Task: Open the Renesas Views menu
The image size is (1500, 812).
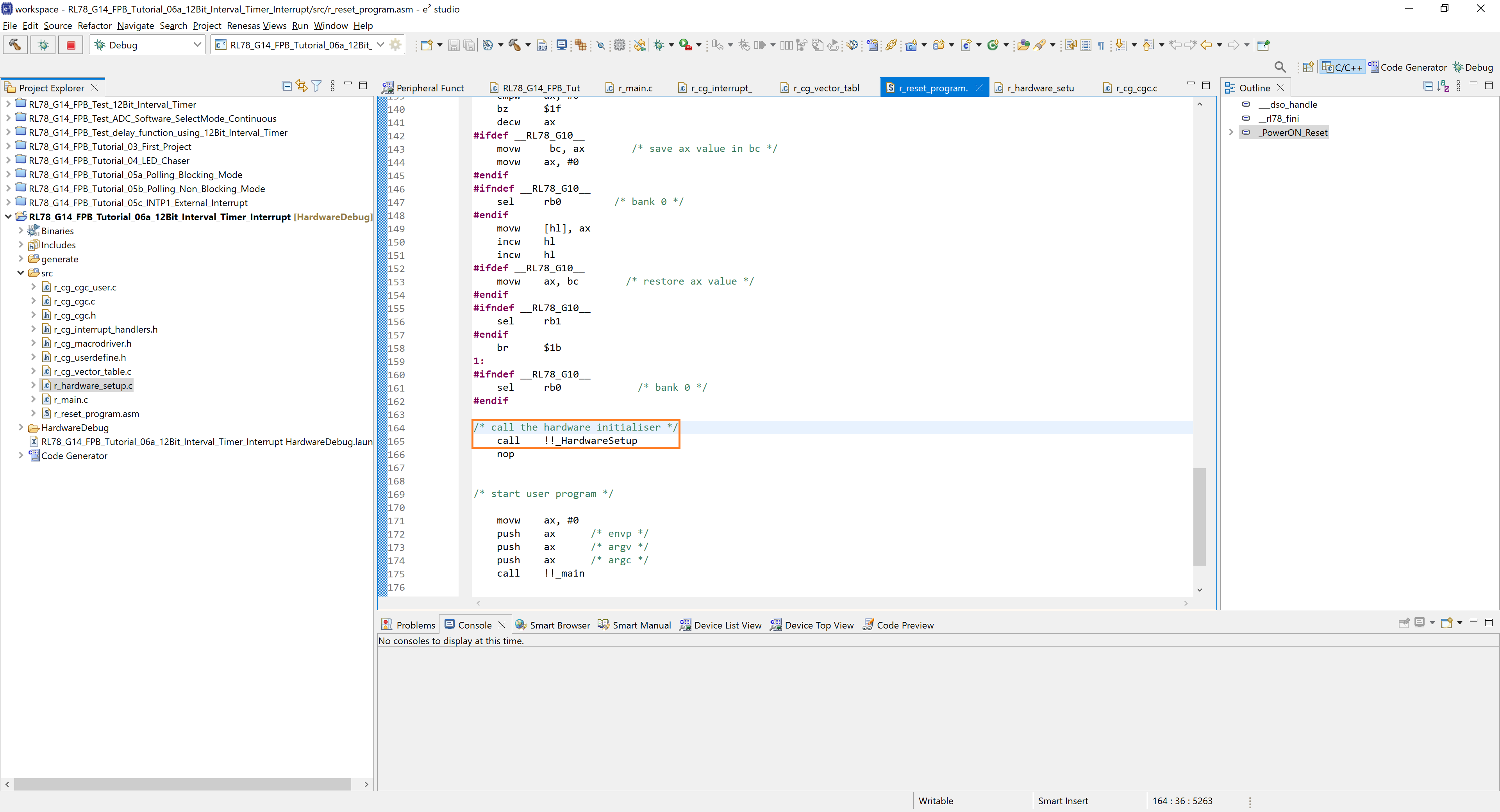Action: pos(256,26)
